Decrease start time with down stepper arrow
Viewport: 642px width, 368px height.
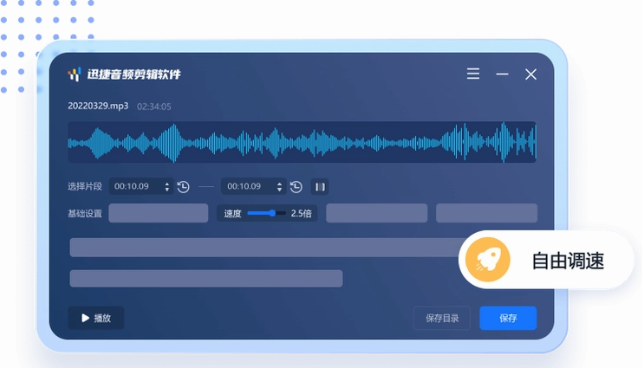167,190
